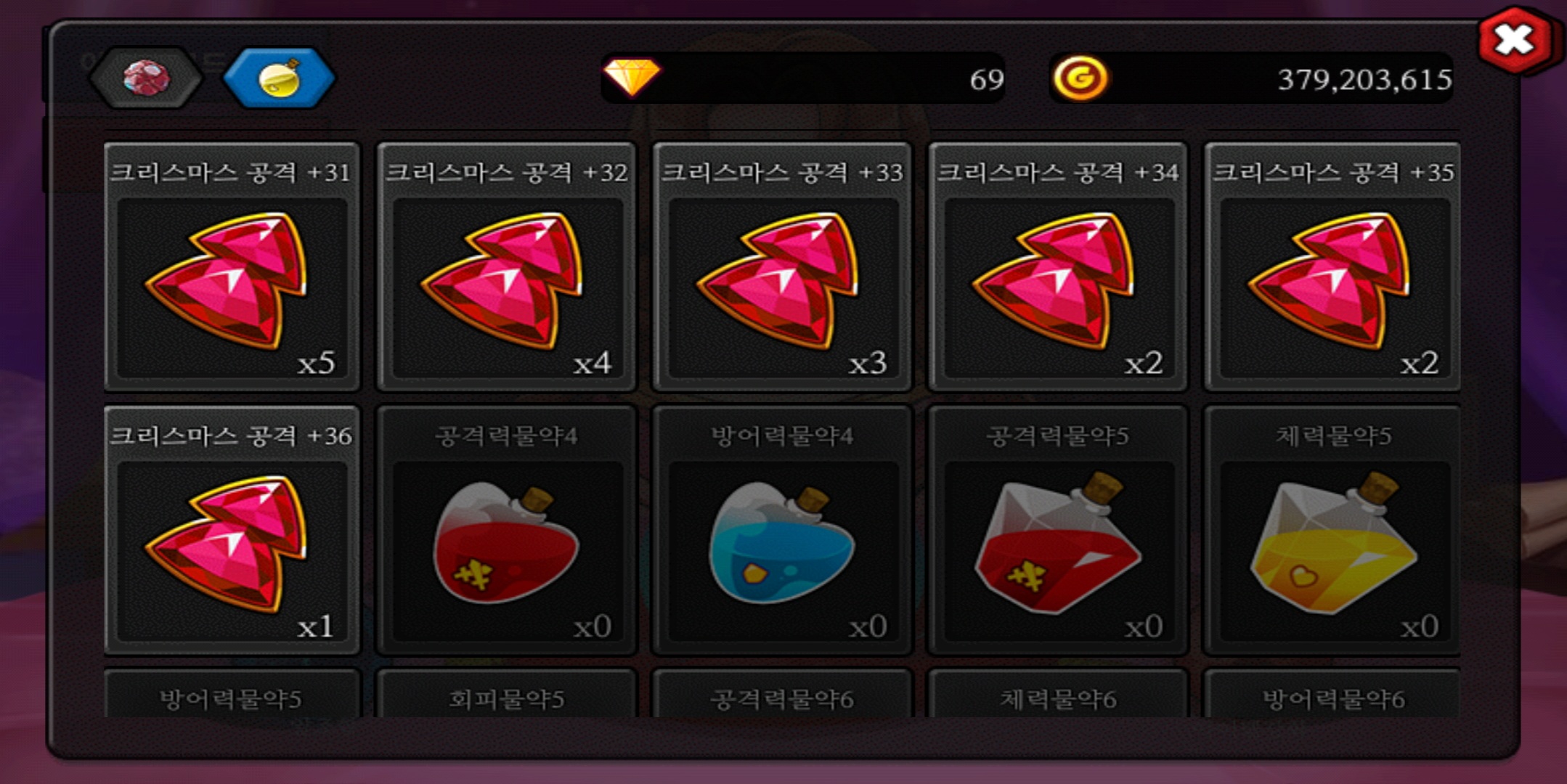Viewport: 1567px width, 784px height.
Task: Open the 방어력물약6 item slot
Action: coord(1333,695)
